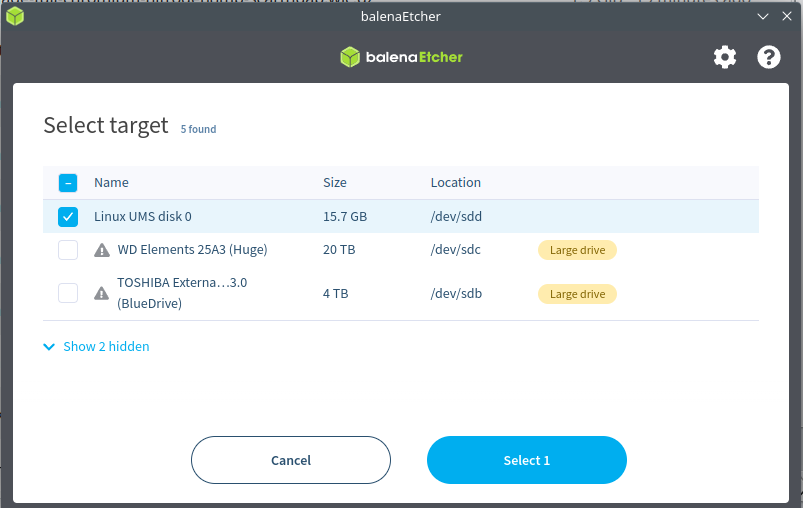Click the title bar dropdown arrow icon

point(763,16)
